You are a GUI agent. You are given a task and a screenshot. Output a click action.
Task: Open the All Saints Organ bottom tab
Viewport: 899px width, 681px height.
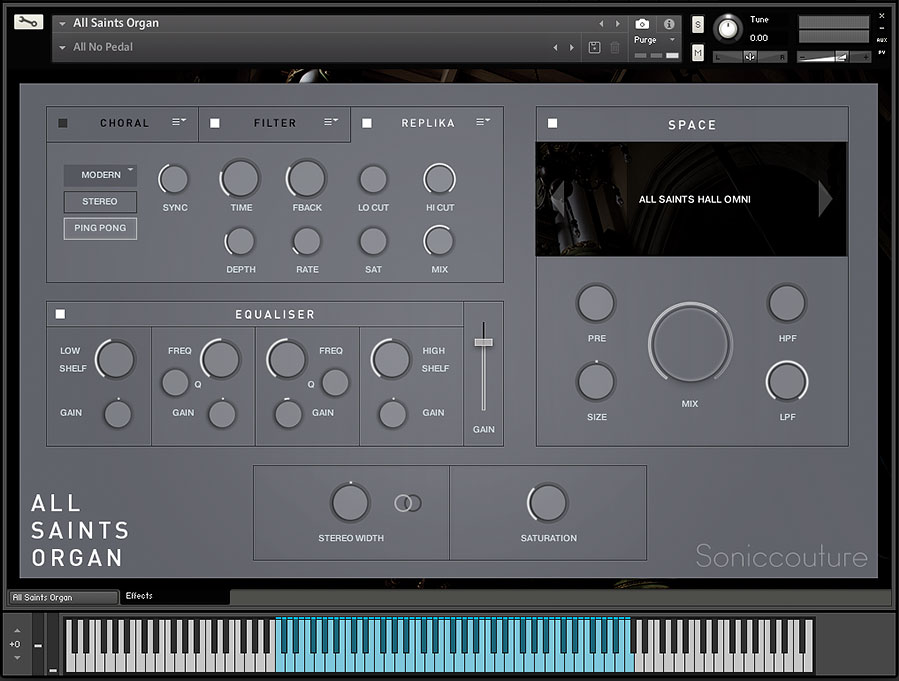[63, 597]
